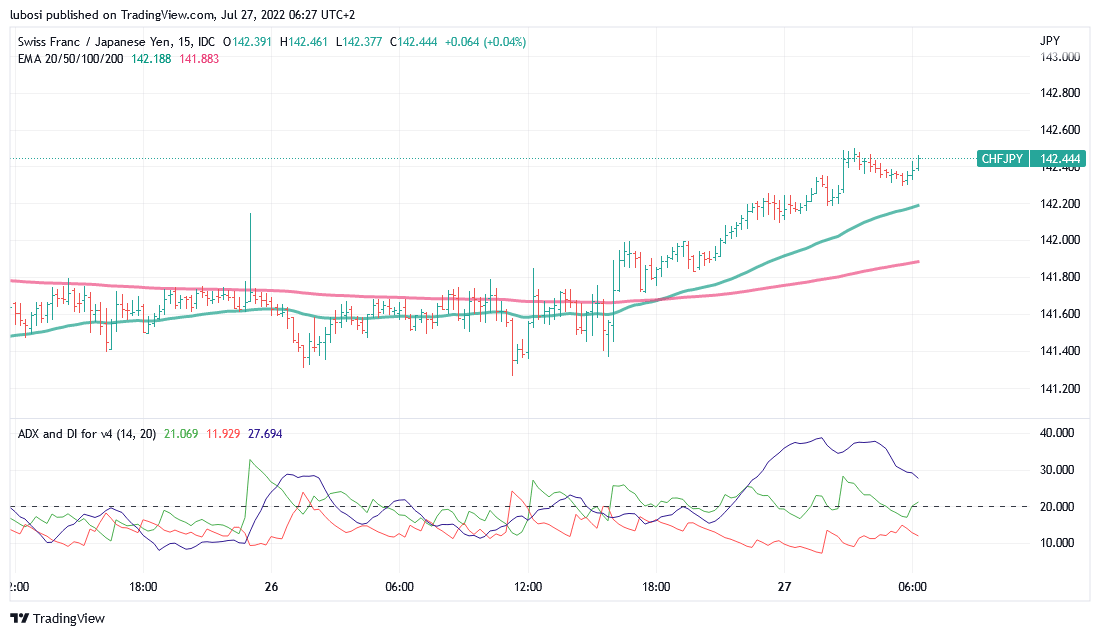
Task: Select the EMA 20/50/100/200 indicator legend
Action: pyautogui.click(x=71, y=58)
